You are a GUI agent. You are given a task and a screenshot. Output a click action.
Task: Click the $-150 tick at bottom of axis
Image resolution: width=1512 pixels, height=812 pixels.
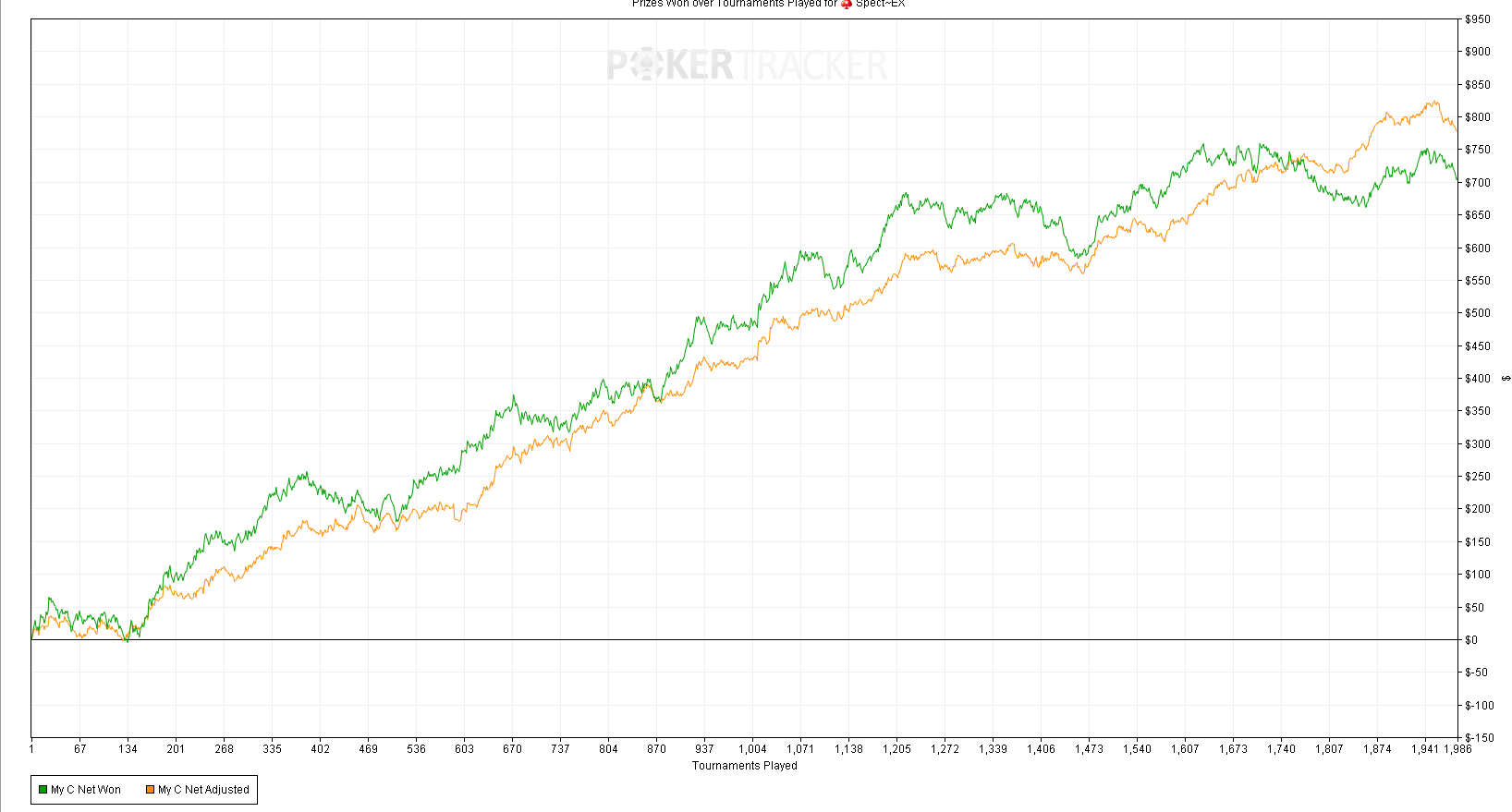coord(1479,737)
